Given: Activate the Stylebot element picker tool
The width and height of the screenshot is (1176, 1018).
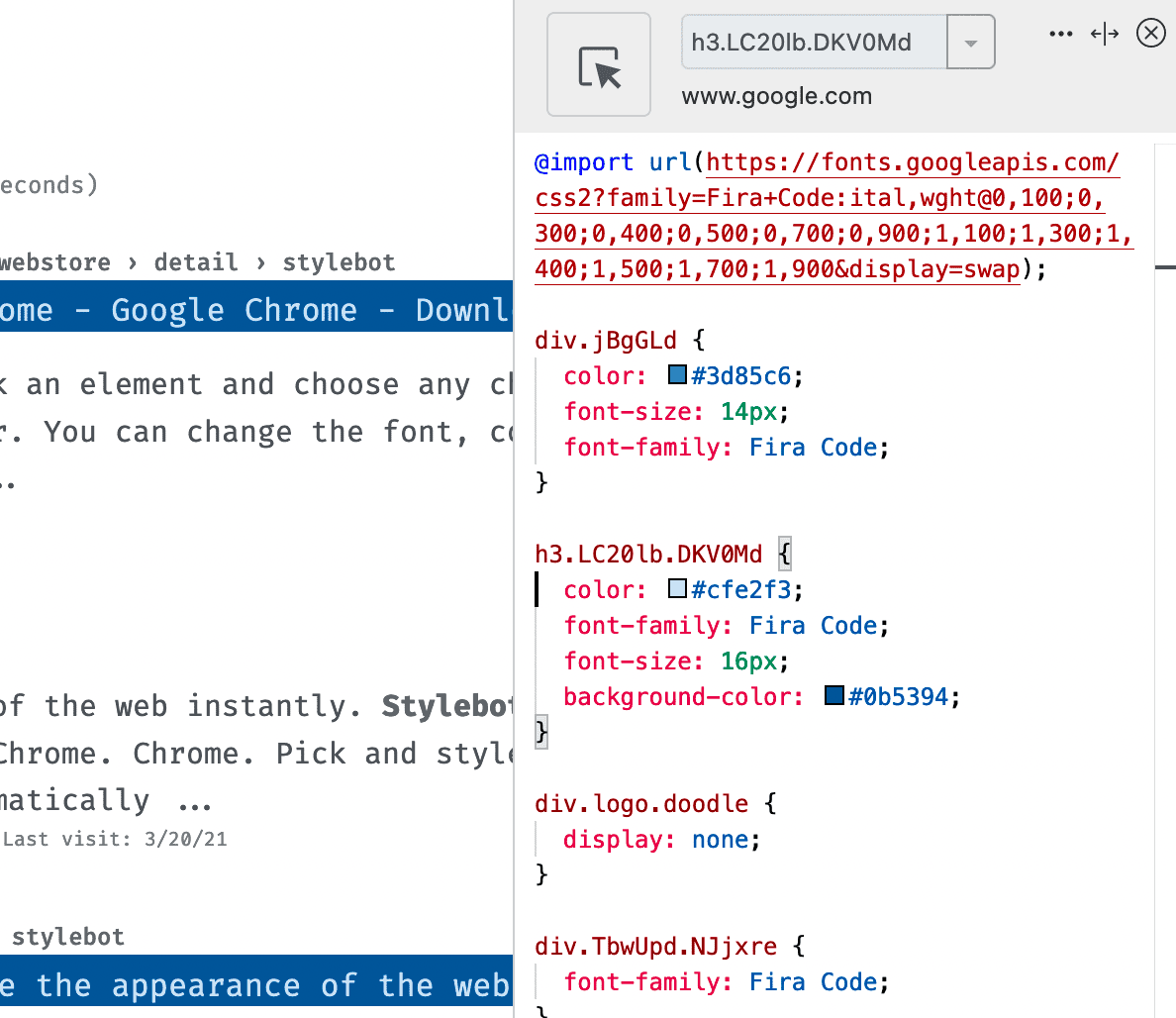Looking at the screenshot, I should tap(599, 63).
